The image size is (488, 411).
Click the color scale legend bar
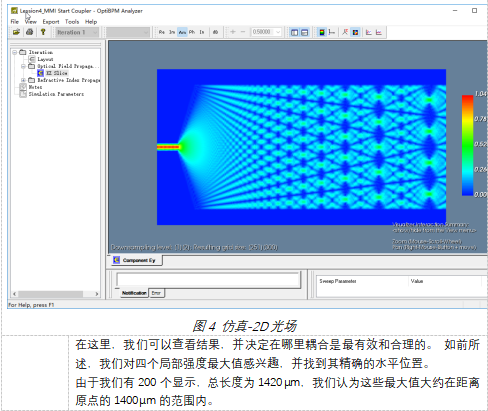click(x=467, y=145)
